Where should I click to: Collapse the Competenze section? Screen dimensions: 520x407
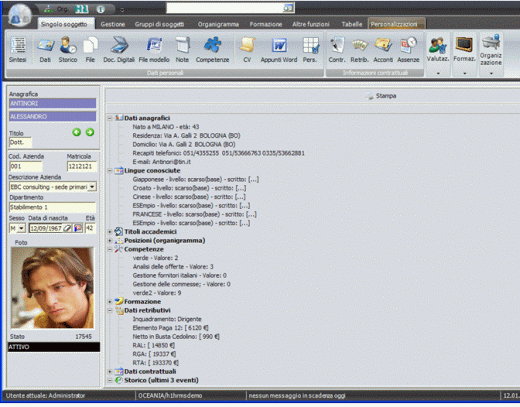coord(110,249)
